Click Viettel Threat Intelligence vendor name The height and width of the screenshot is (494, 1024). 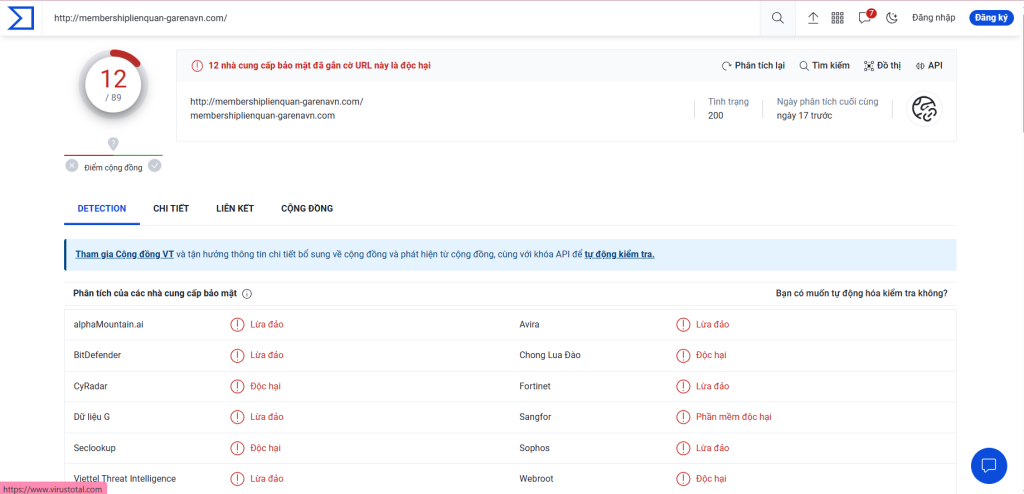click(125, 479)
